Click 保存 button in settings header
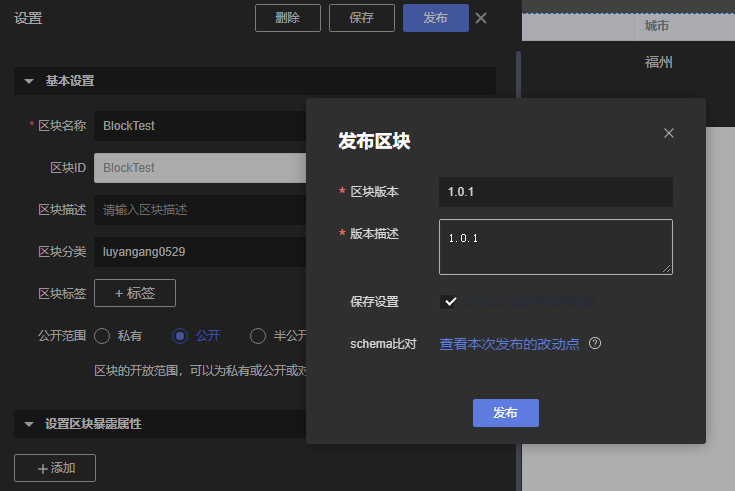Screen dimensions: 735x491 click(361, 18)
